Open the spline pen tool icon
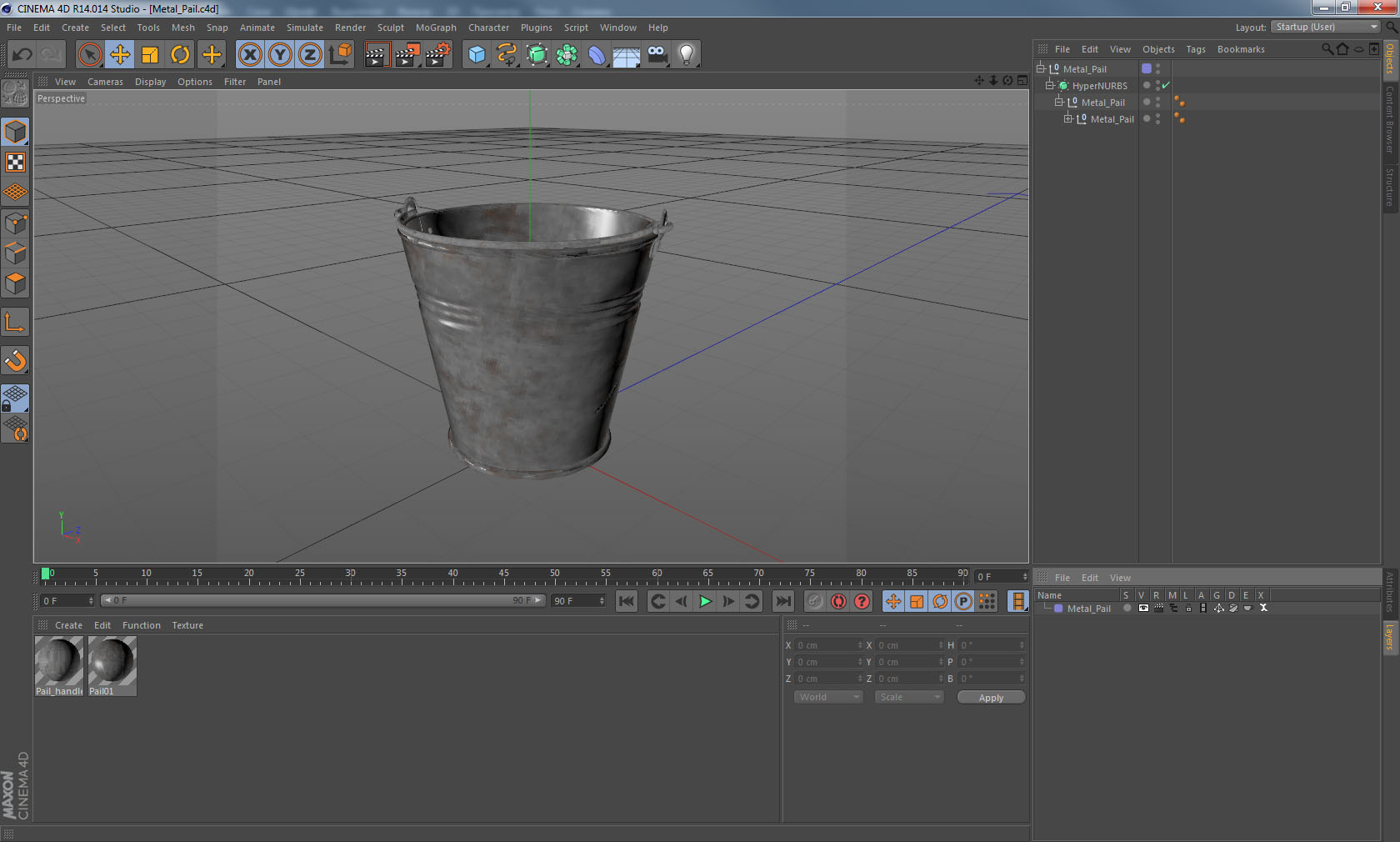Image resolution: width=1400 pixels, height=842 pixels. point(507,55)
